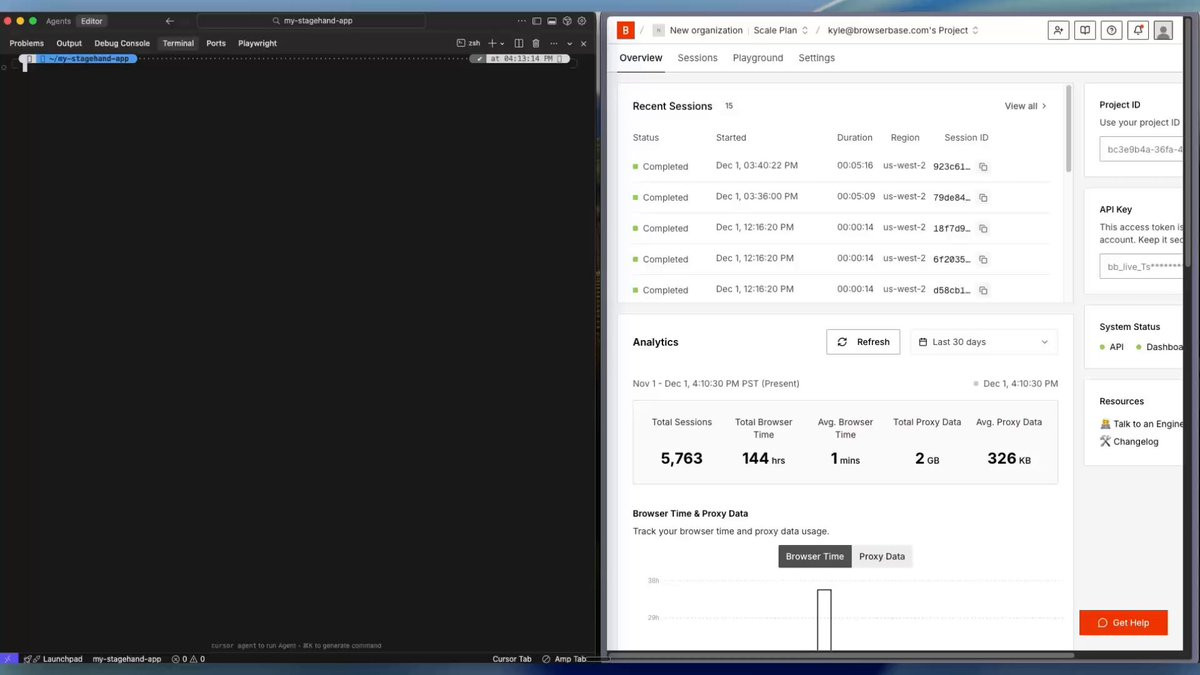Viewport: 1200px width, 675px height.
Task: Switch to the Problems panel tab
Action: [27, 43]
